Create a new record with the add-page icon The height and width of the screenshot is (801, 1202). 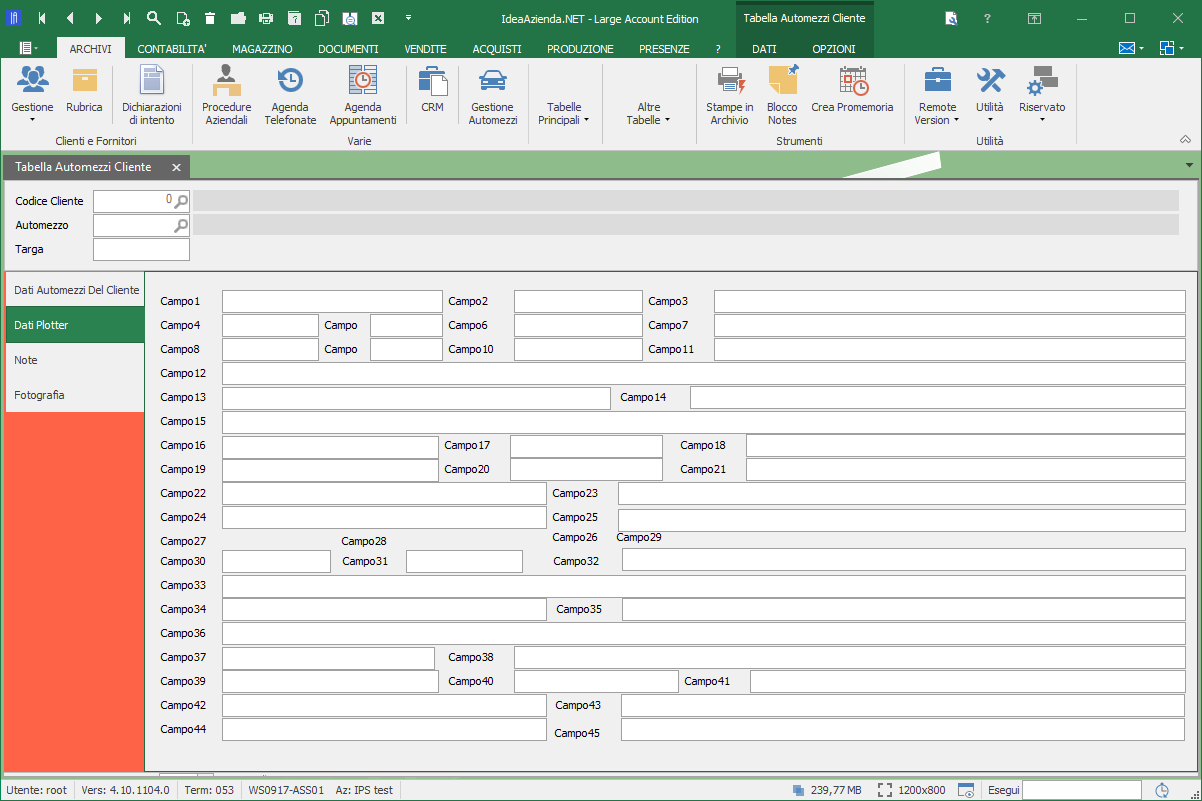(x=182, y=18)
